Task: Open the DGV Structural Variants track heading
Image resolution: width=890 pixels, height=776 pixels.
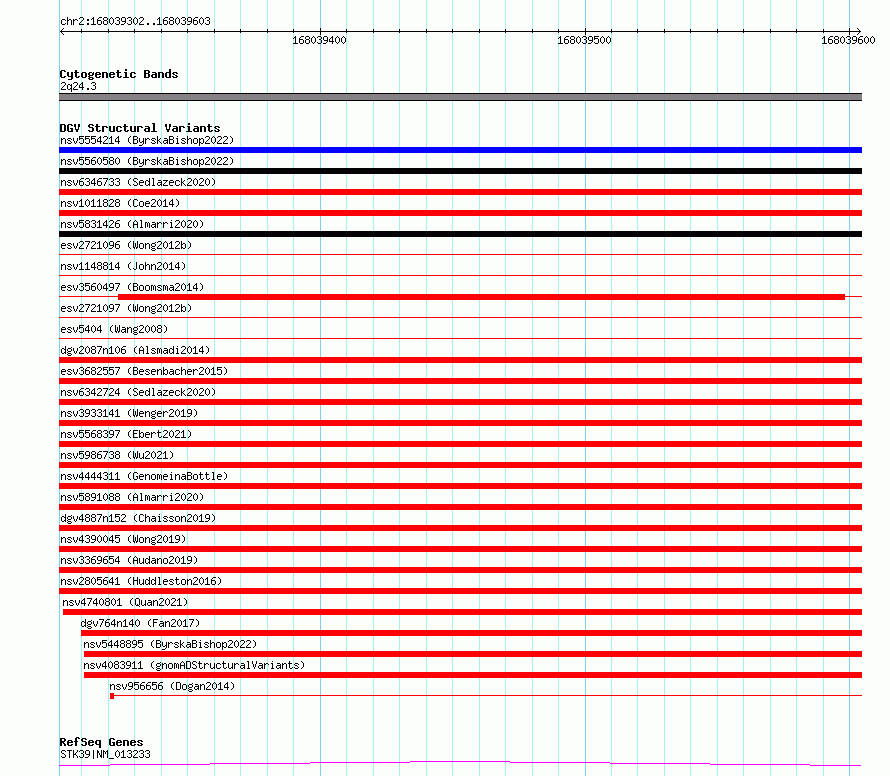Action: (x=140, y=128)
